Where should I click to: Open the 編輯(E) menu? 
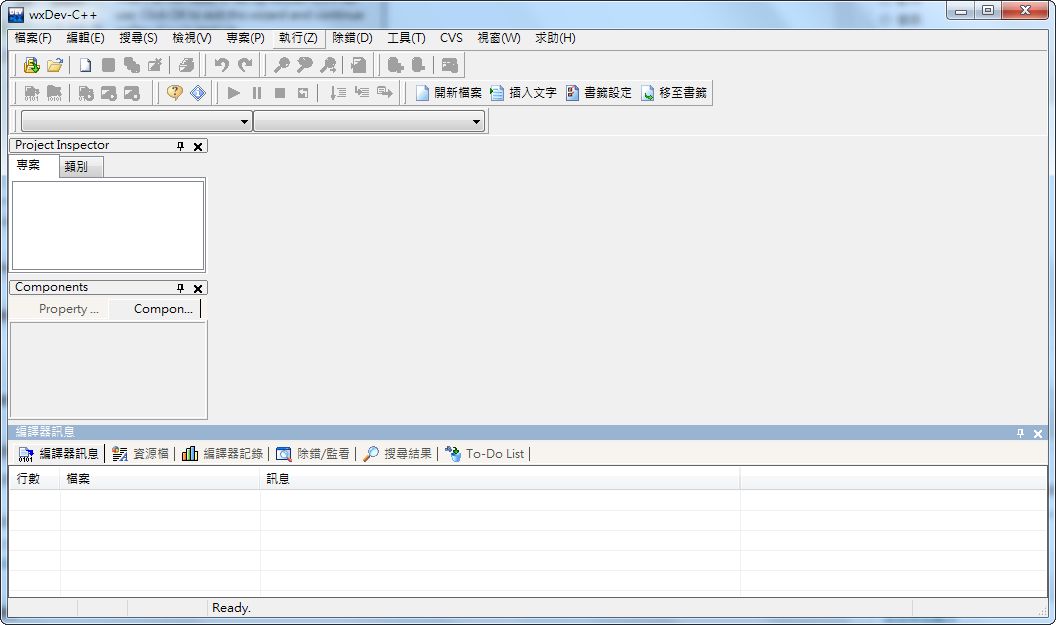coord(86,38)
